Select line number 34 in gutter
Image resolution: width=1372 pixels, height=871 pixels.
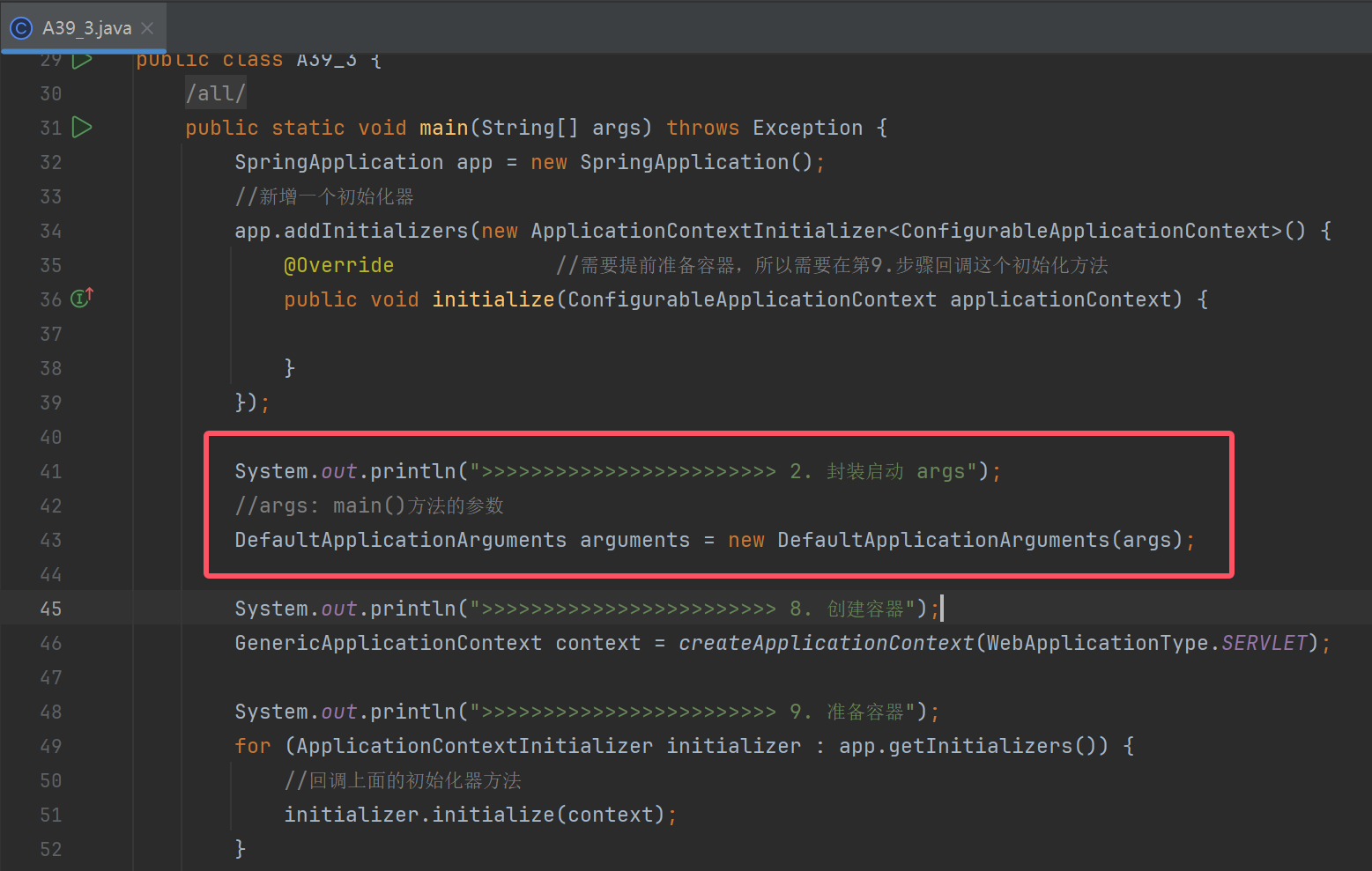click(x=51, y=231)
